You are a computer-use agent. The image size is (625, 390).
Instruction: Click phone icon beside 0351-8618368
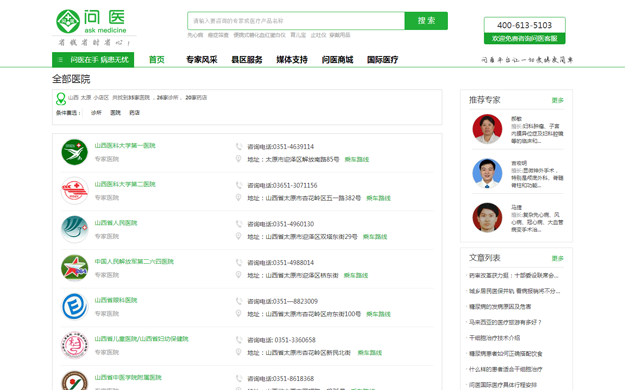click(x=239, y=378)
